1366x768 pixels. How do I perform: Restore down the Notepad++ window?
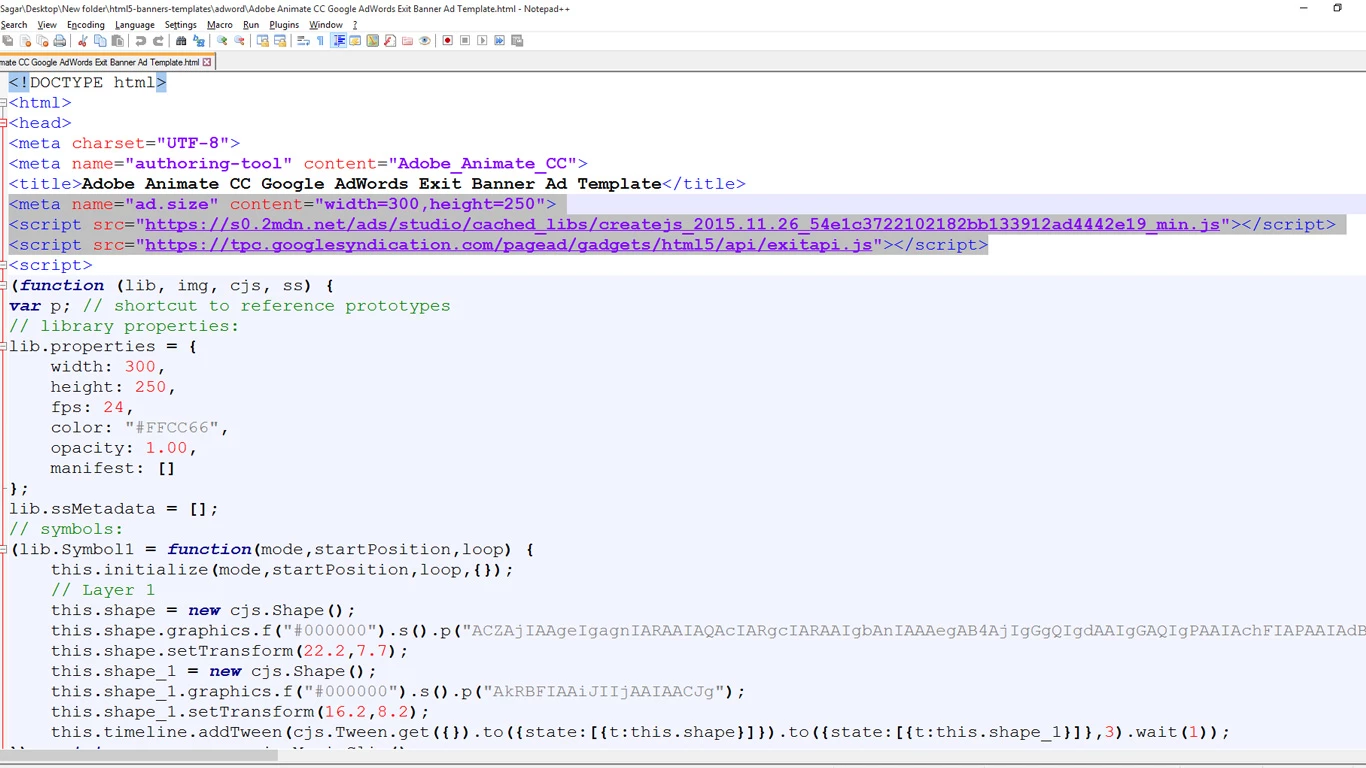point(1337,8)
